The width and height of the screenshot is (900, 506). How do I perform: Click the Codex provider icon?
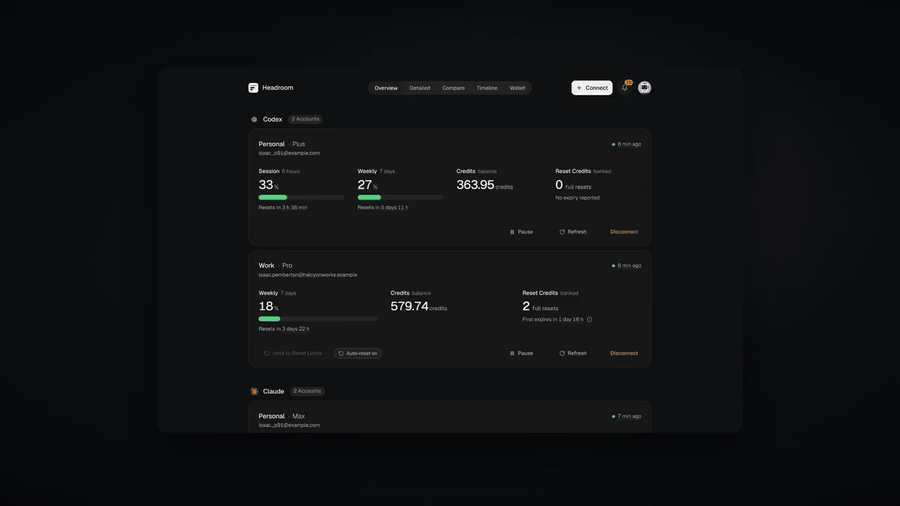254,119
